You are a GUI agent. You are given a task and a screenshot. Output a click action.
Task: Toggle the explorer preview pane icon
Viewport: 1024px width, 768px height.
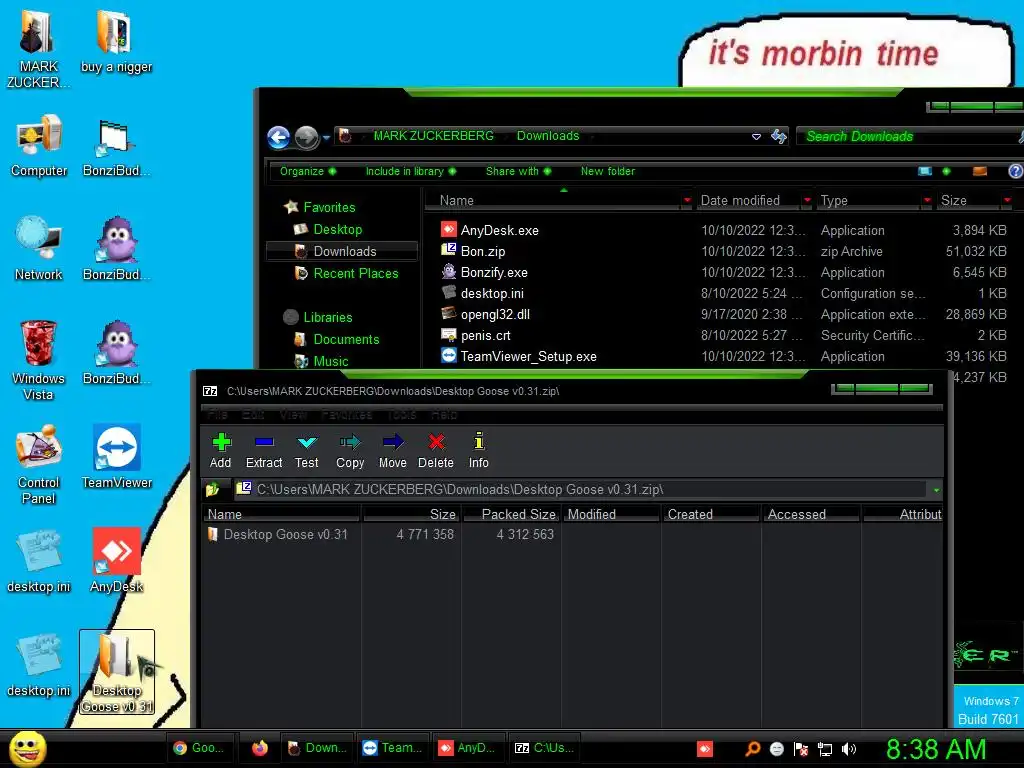click(x=980, y=171)
